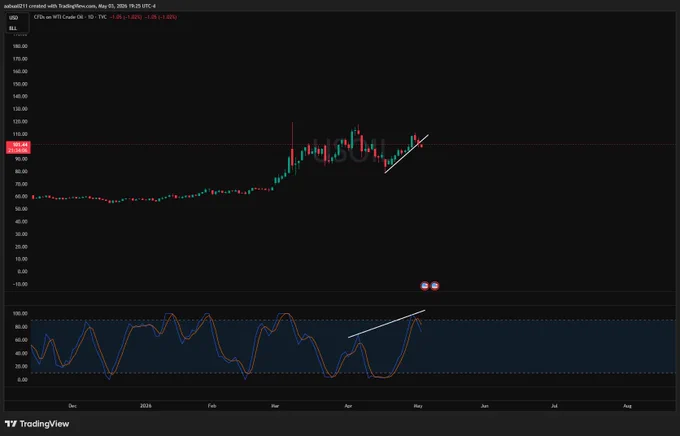The width and height of the screenshot is (680, 436).
Task: Click the Apr label on time axis
Action: coord(348,406)
